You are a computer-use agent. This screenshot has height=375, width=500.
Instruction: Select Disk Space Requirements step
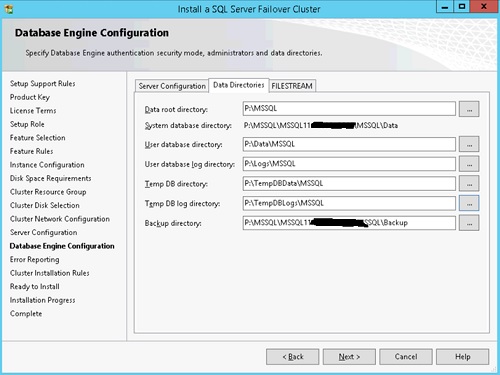pyautogui.click(x=50, y=178)
